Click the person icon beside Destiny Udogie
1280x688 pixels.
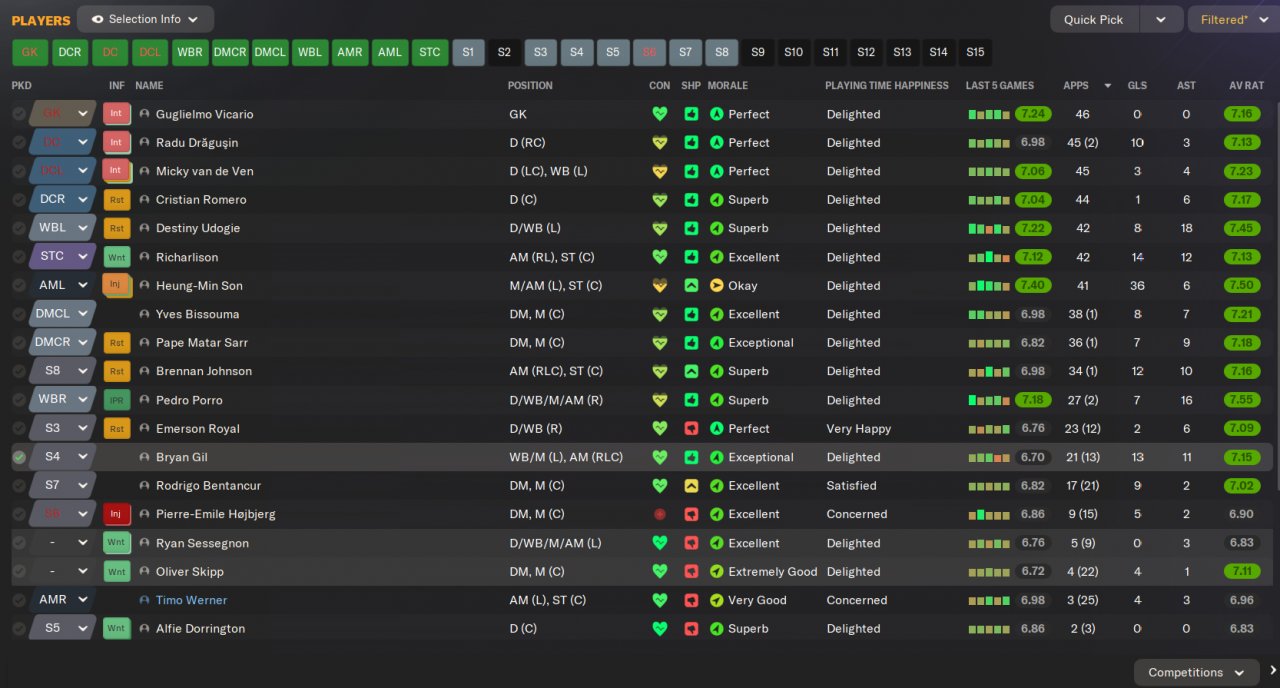click(144, 228)
